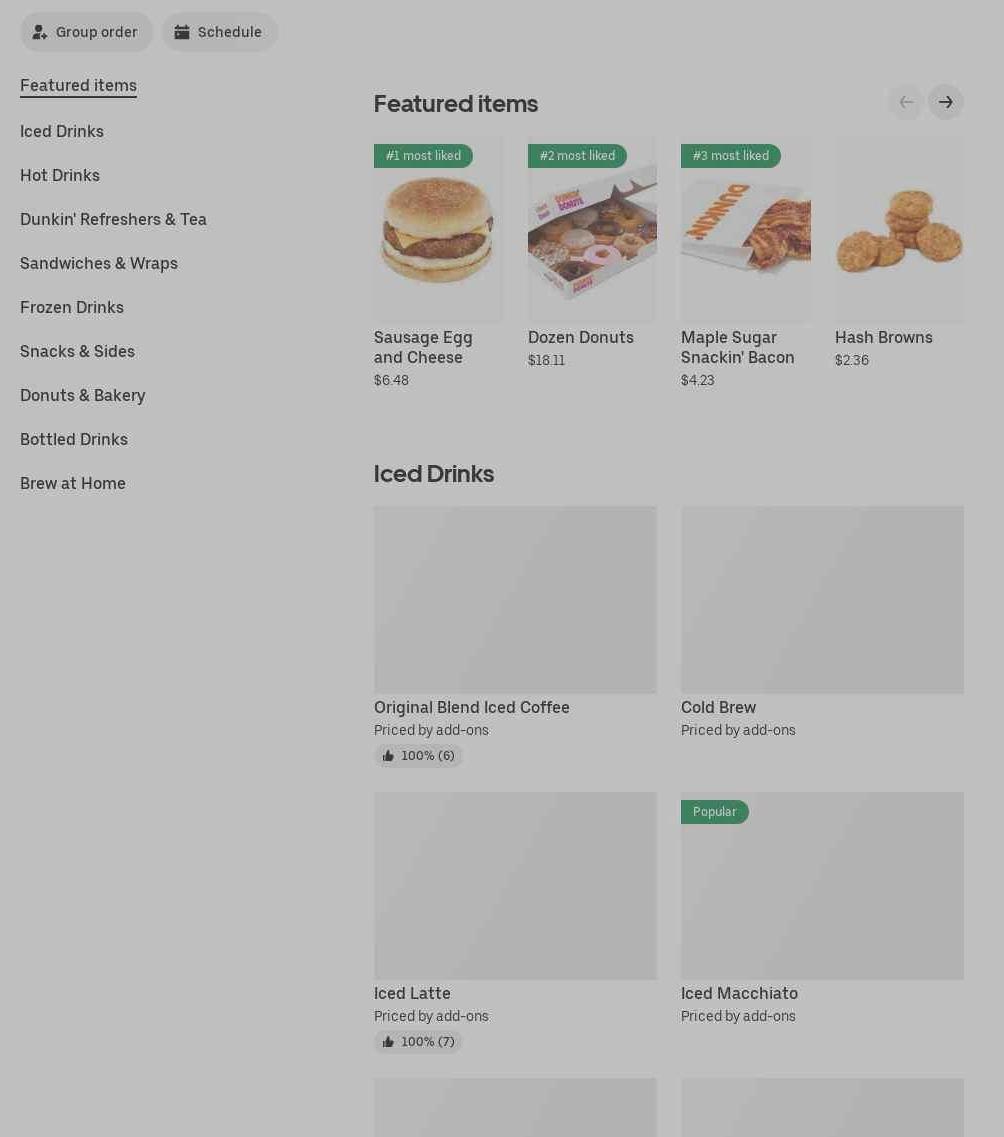
Task: Open Frozen Drinks category
Action: (72, 307)
